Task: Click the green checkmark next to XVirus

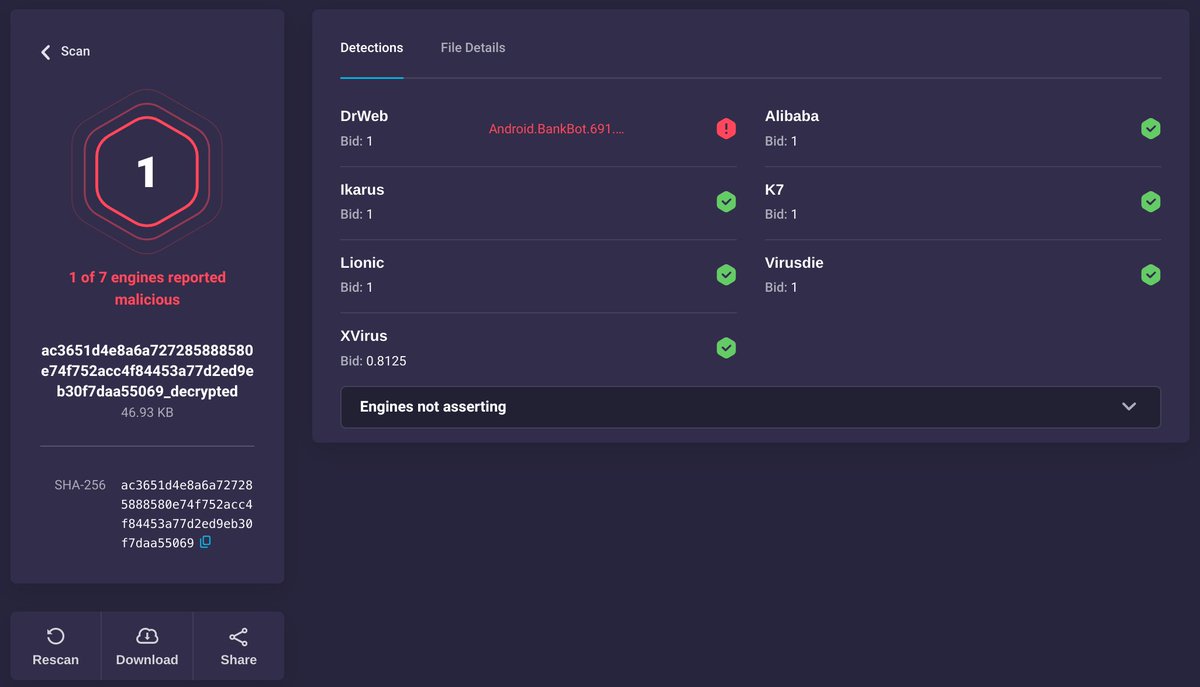Action: point(726,347)
